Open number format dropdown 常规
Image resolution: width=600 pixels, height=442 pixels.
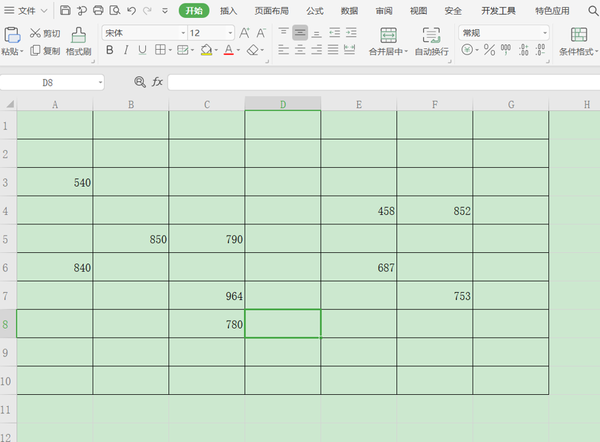click(x=545, y=33)
